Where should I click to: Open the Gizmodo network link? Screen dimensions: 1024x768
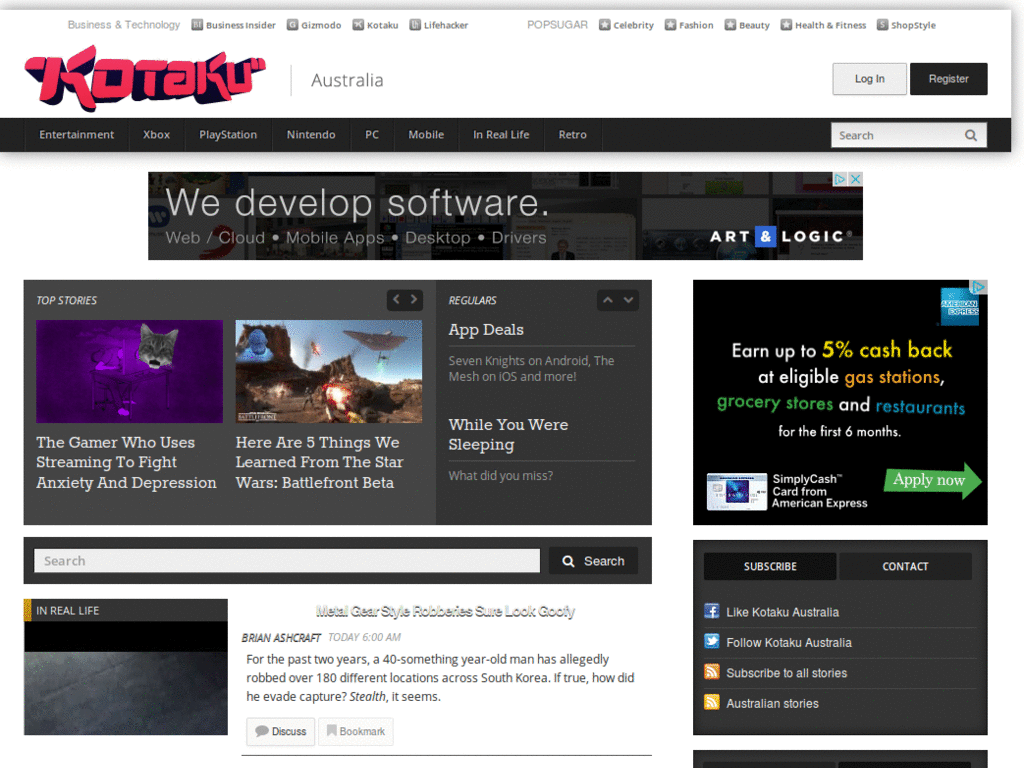314,25
